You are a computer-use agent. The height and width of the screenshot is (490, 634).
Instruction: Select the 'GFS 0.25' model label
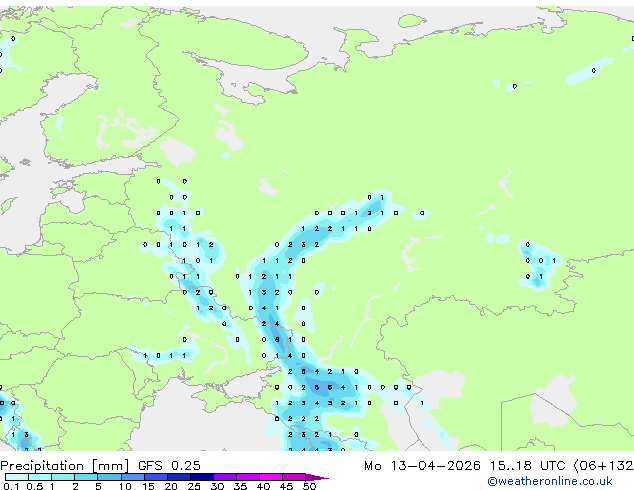[x=169, y=466]
